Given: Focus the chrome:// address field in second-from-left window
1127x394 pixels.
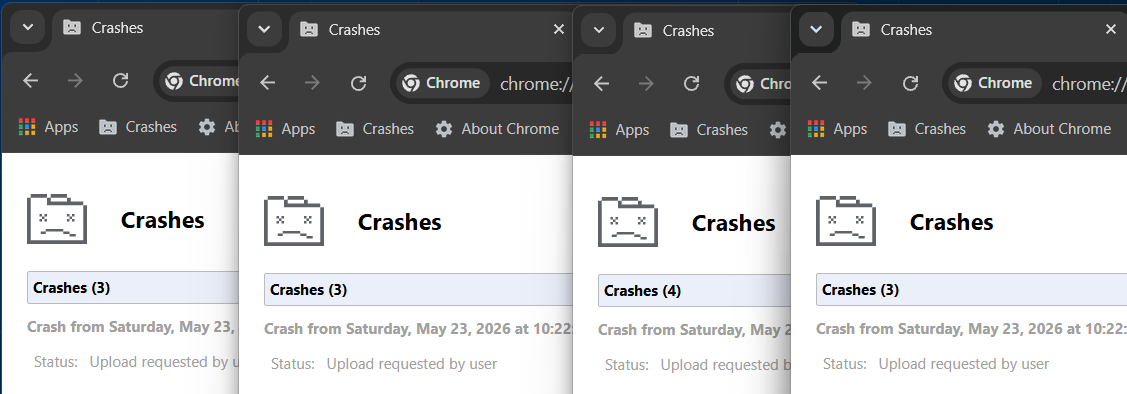Looking at the screenshot, I should click(535, 83).
